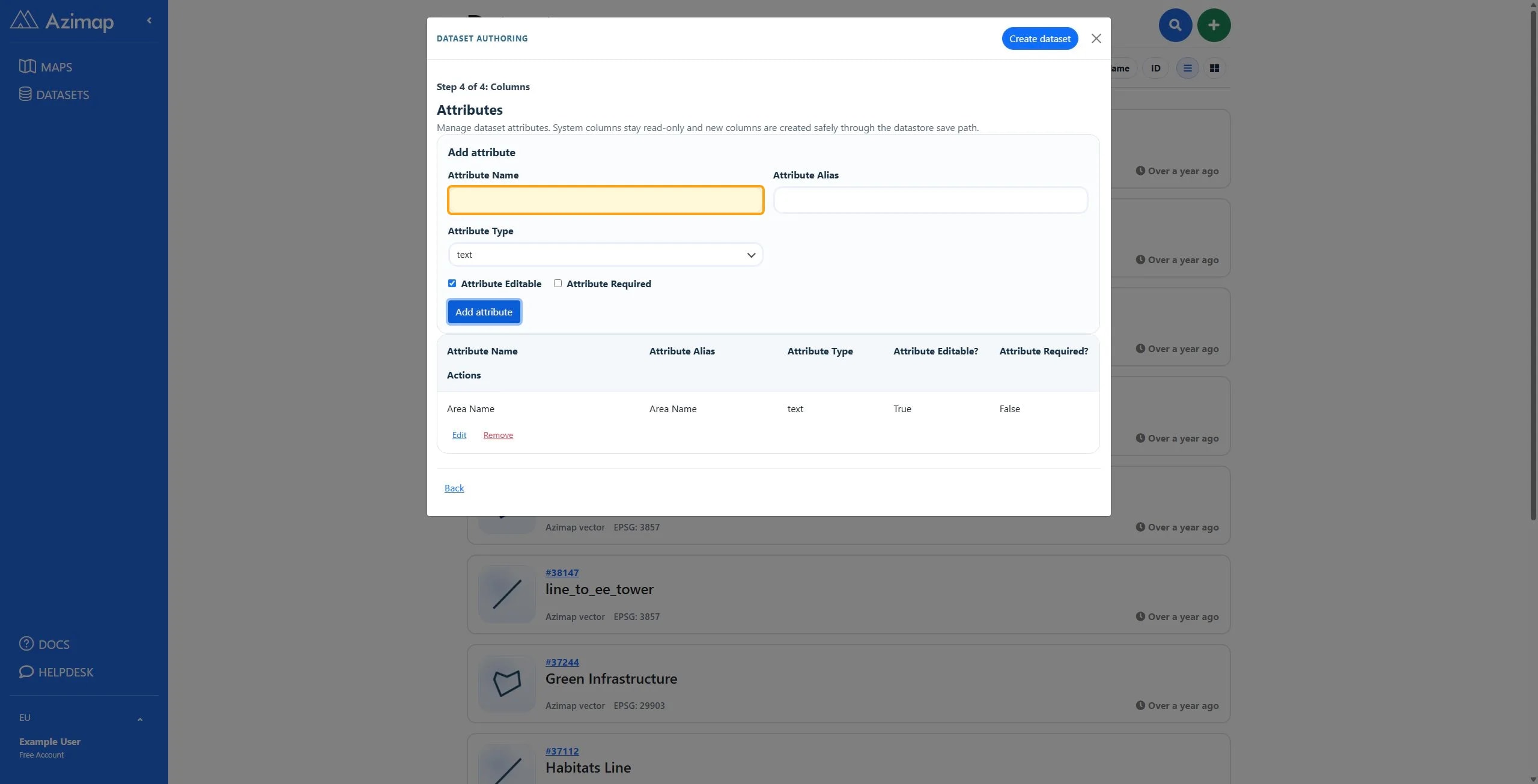Click the Azimap logo icon

(24, 20)
